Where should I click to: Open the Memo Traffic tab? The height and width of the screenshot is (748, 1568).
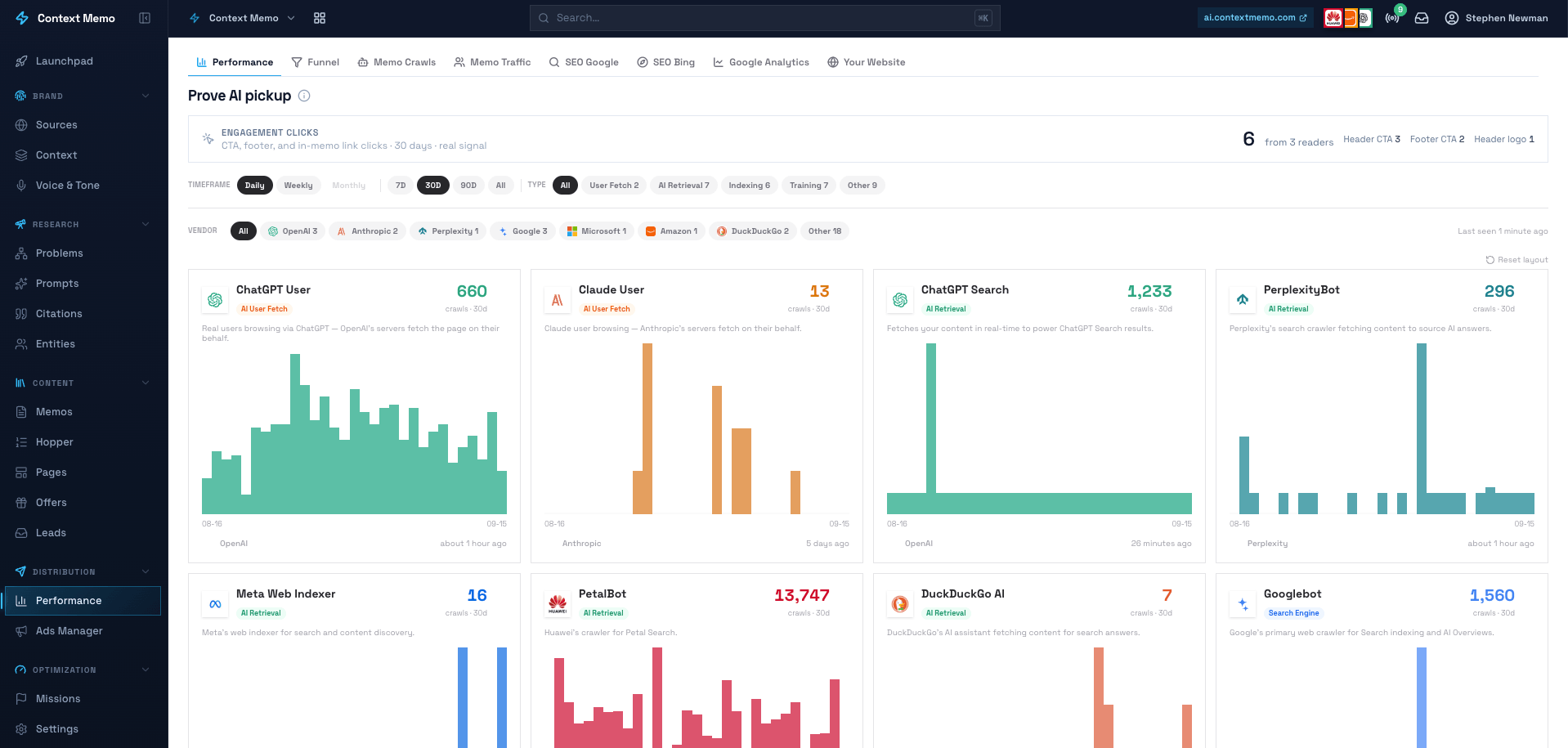[492, 62]
